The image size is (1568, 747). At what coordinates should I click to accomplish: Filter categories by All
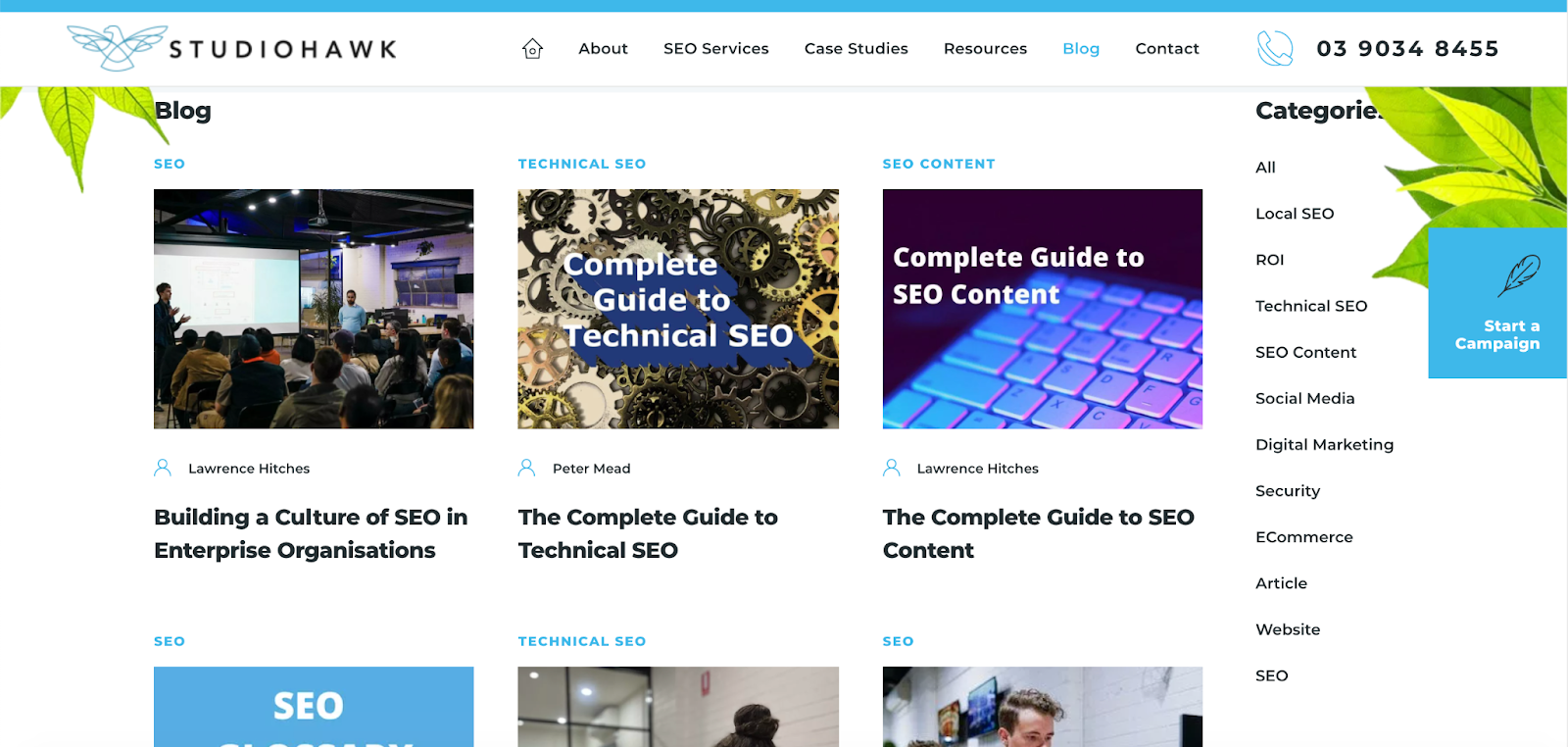pos(1265,168)
